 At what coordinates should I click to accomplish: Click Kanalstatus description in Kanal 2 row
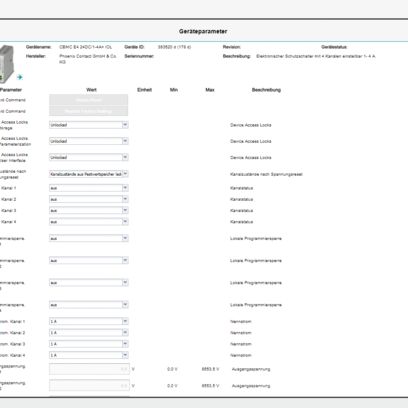[x=242, y=199]
